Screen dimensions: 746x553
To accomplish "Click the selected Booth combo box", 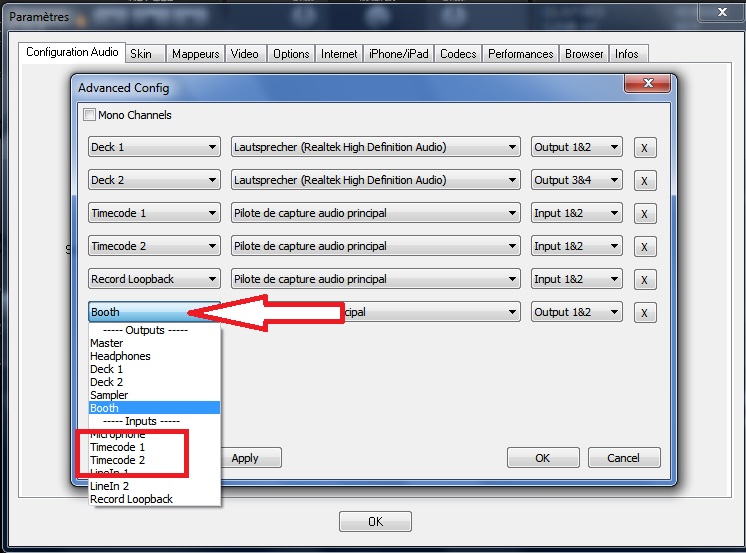I will click(x=154, y=312).
